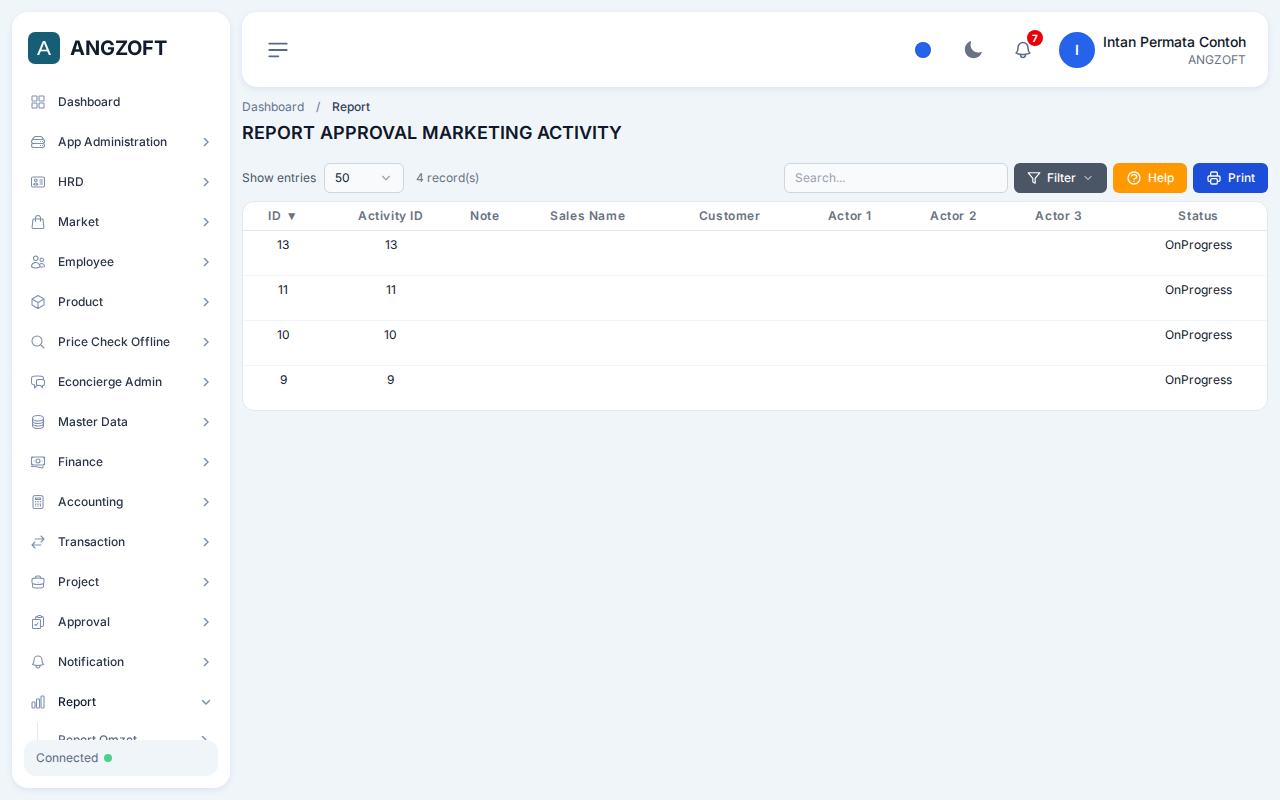
Task: Click the Search input field
Action: [896, 178]
